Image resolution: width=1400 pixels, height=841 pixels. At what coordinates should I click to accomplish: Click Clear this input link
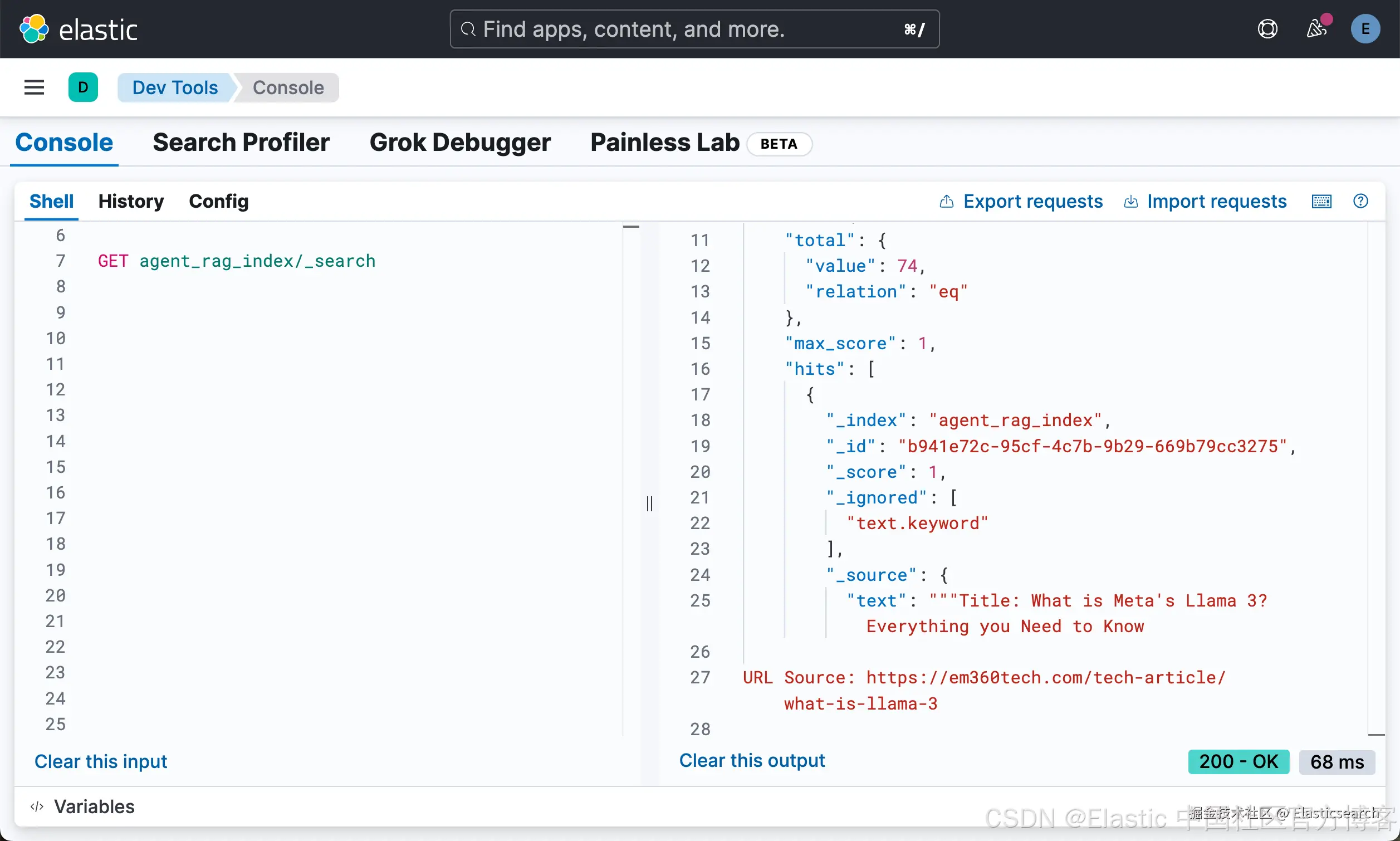pyautogui.click(x=100, y=761)
